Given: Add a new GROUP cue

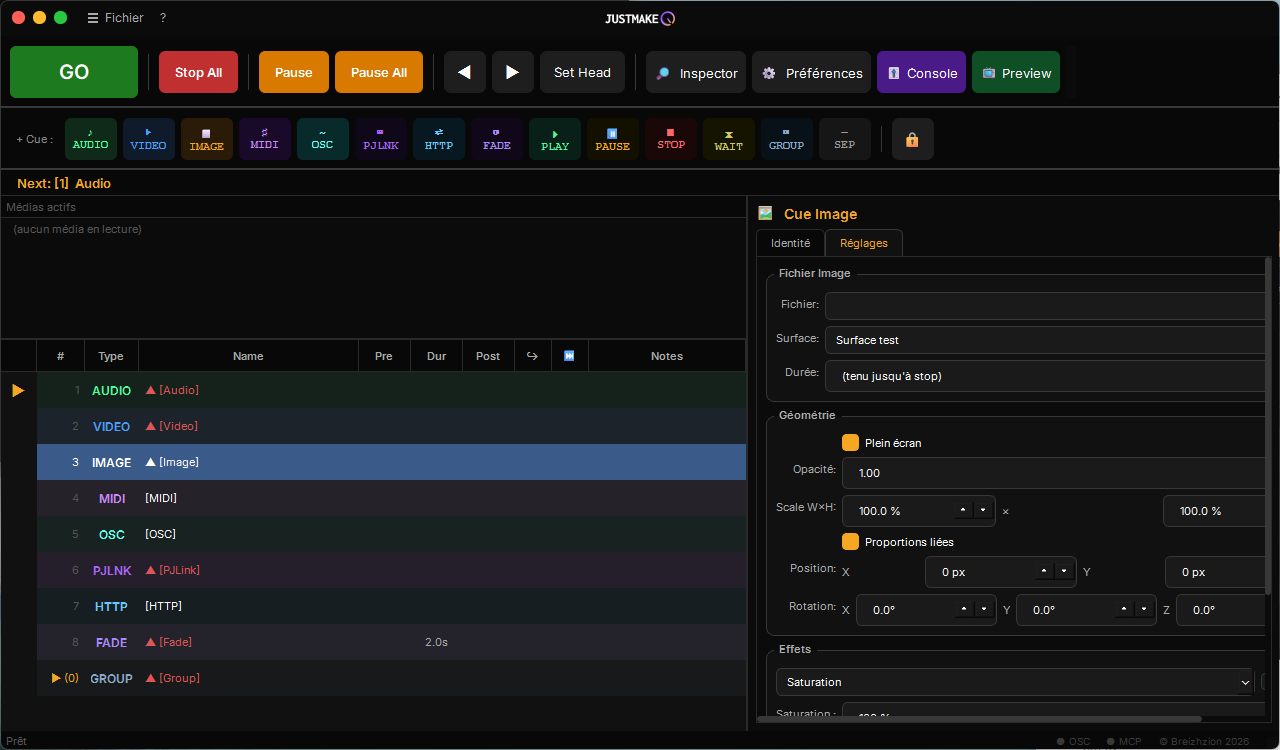Looking at the screenshot, I should pos(787,139).
